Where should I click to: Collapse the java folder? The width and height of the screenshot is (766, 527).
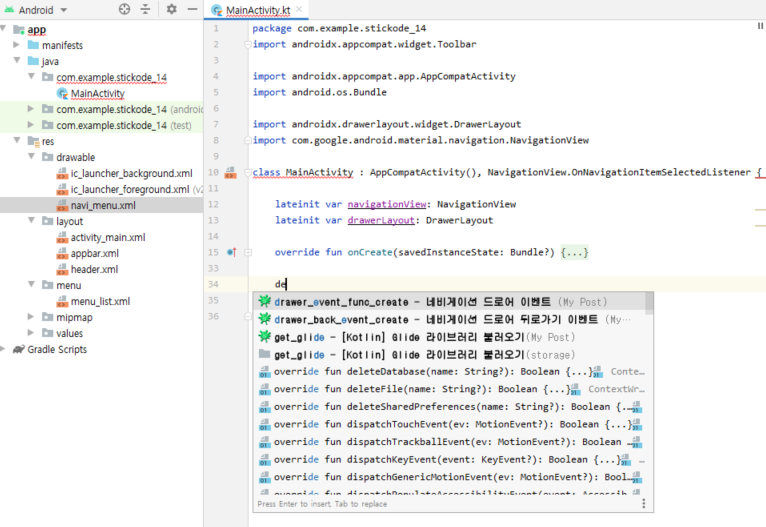click(x=17, y=61)
